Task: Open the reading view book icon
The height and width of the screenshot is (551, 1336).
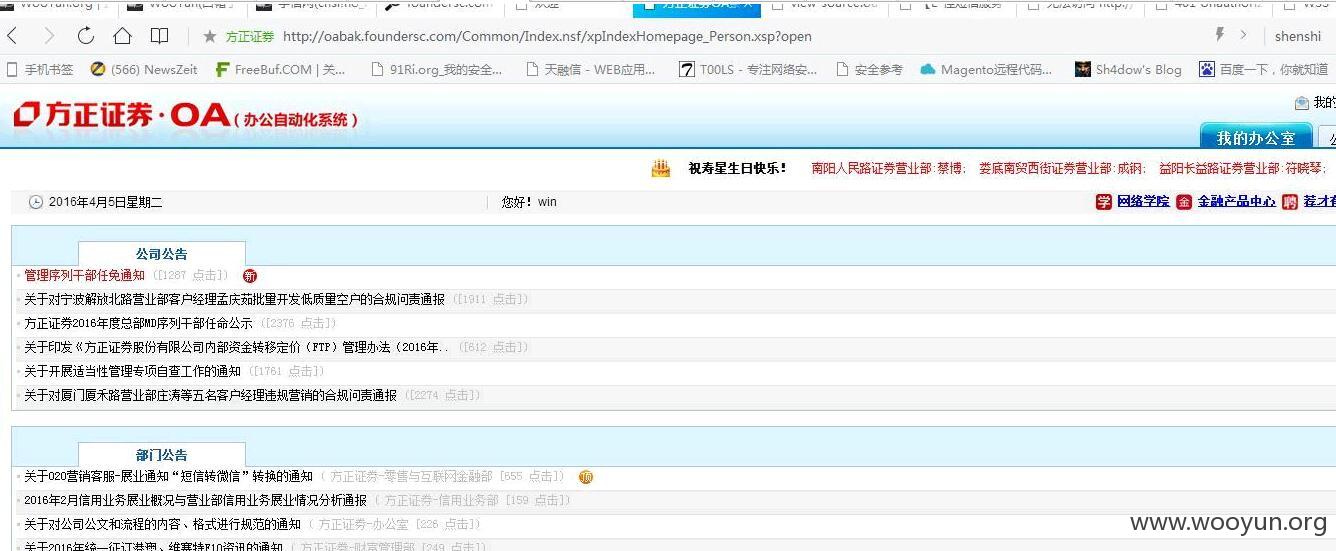Action: 159,36
